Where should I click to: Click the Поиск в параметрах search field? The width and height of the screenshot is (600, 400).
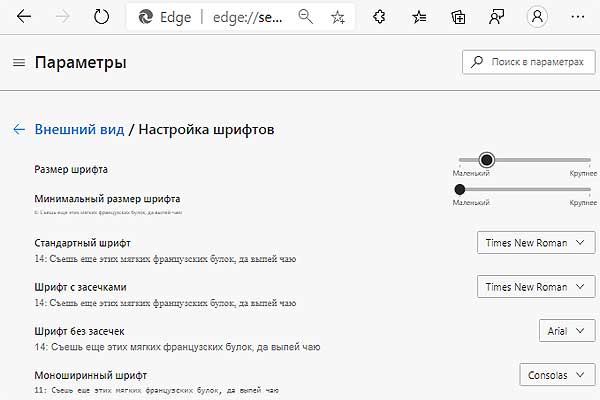[529, 62]
